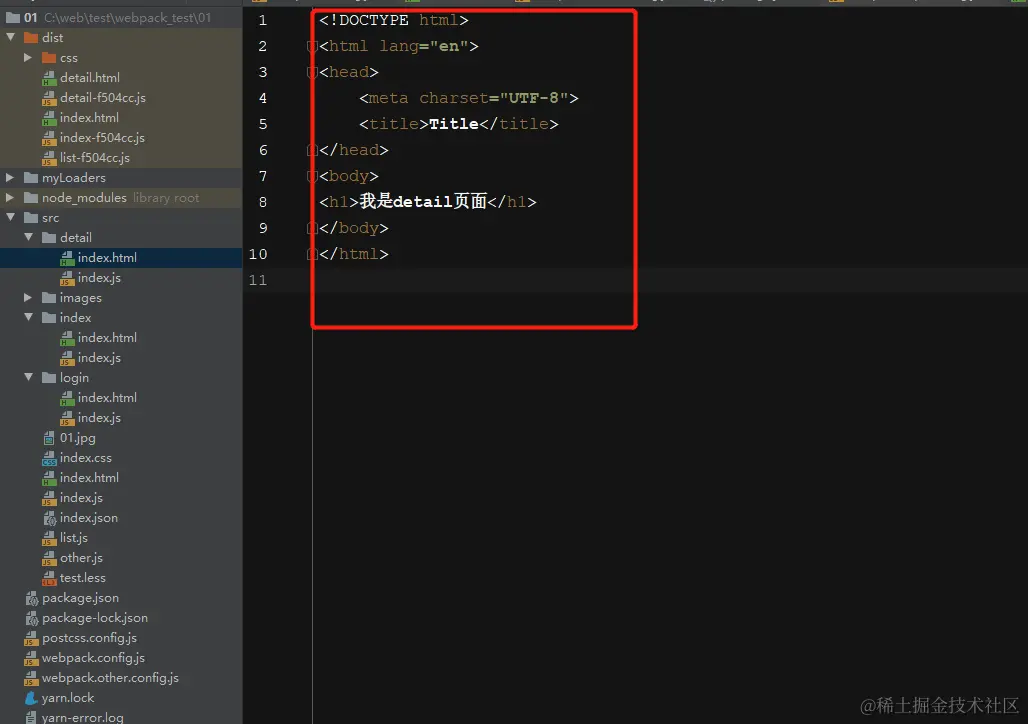Viewport: 1028px width, 724px height.
Task: Expand the images folder arrow
Action: point(28,298)
